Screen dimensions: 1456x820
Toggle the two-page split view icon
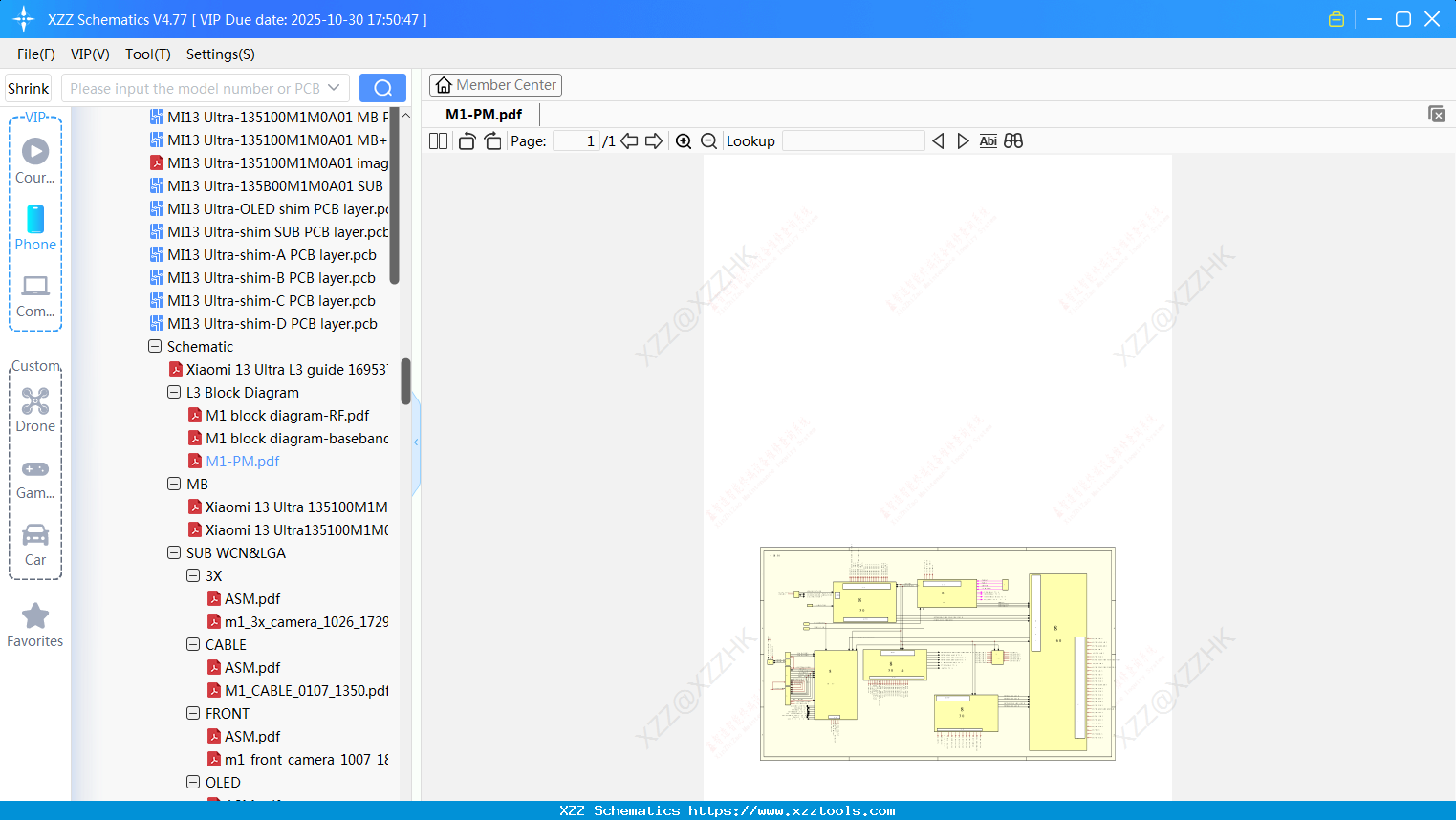438,141
